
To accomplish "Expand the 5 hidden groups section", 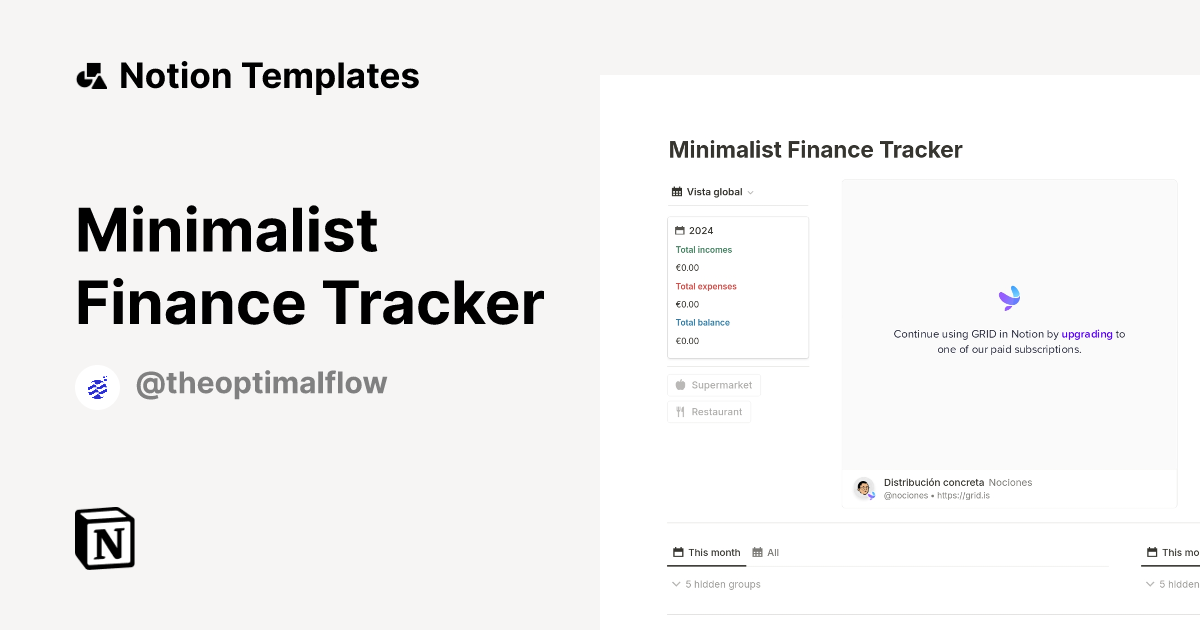I will point(716,584).
